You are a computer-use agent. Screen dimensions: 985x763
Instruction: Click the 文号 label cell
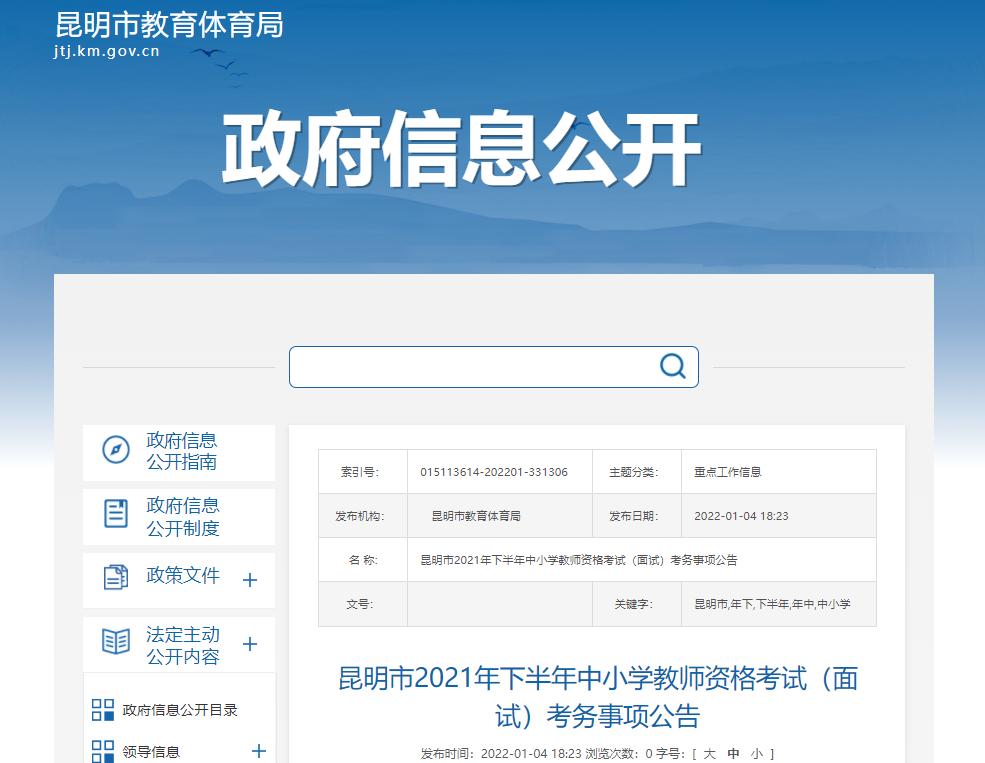click(362, 604)
